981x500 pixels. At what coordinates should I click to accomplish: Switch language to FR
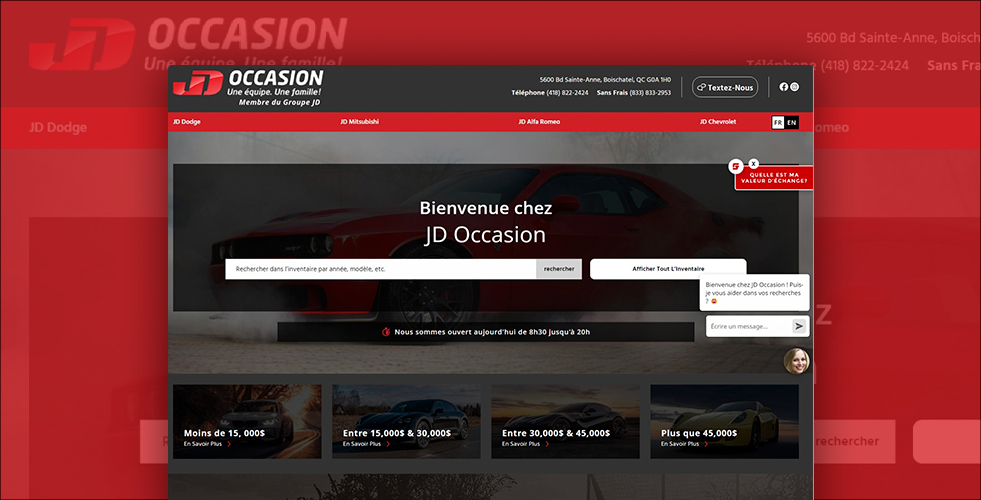[x=778, y=123]
